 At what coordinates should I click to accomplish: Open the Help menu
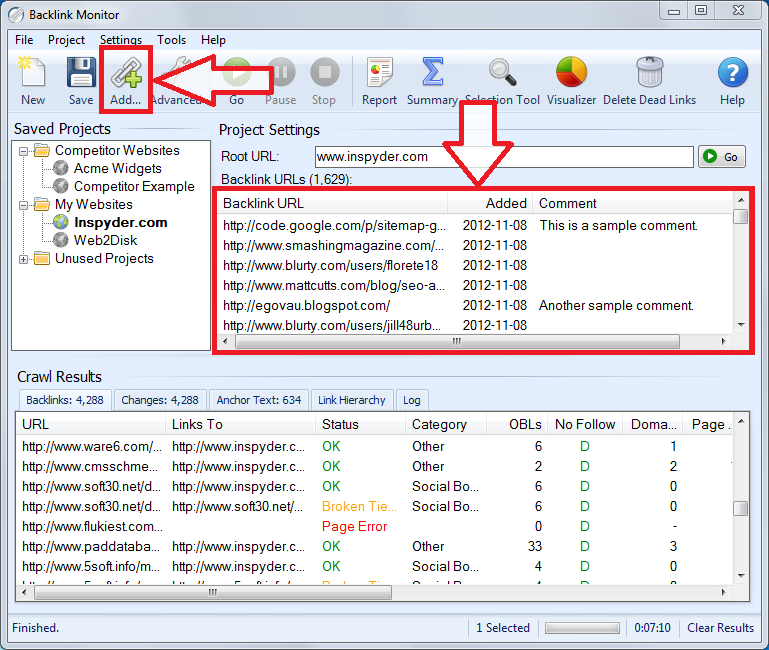[x=213, y=40]
